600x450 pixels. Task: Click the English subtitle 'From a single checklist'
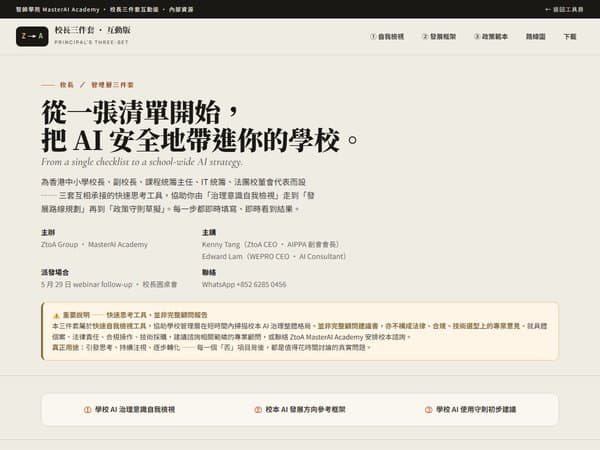tap(142, 162)
